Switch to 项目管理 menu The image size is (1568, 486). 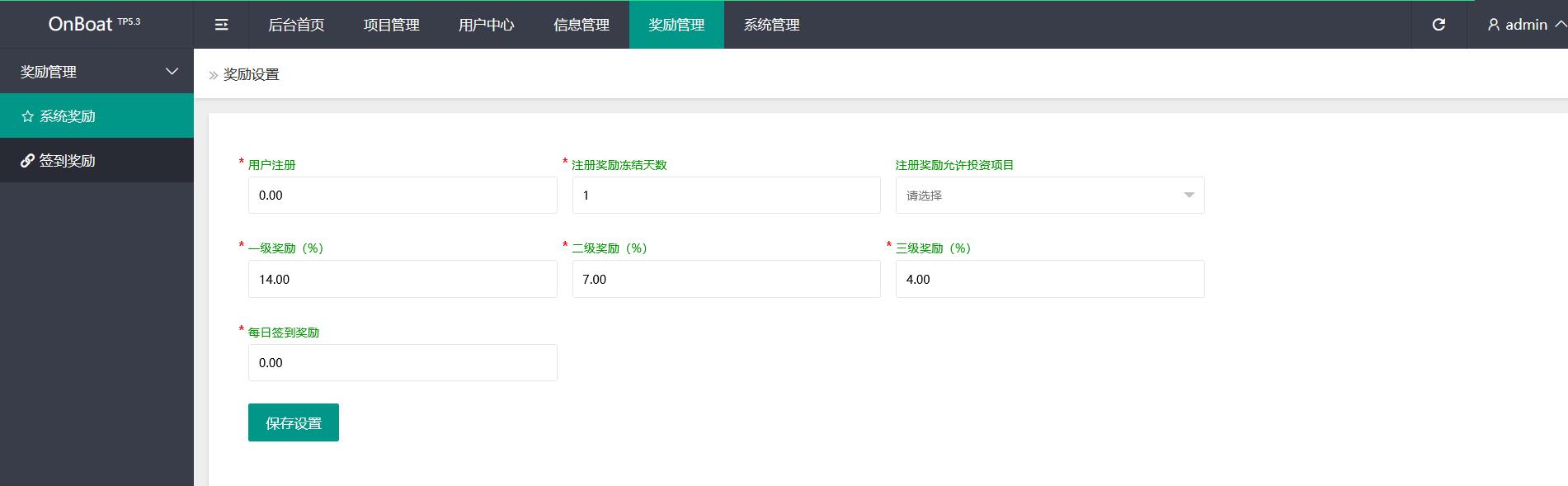pyautogui.click(x=392, y=25)
